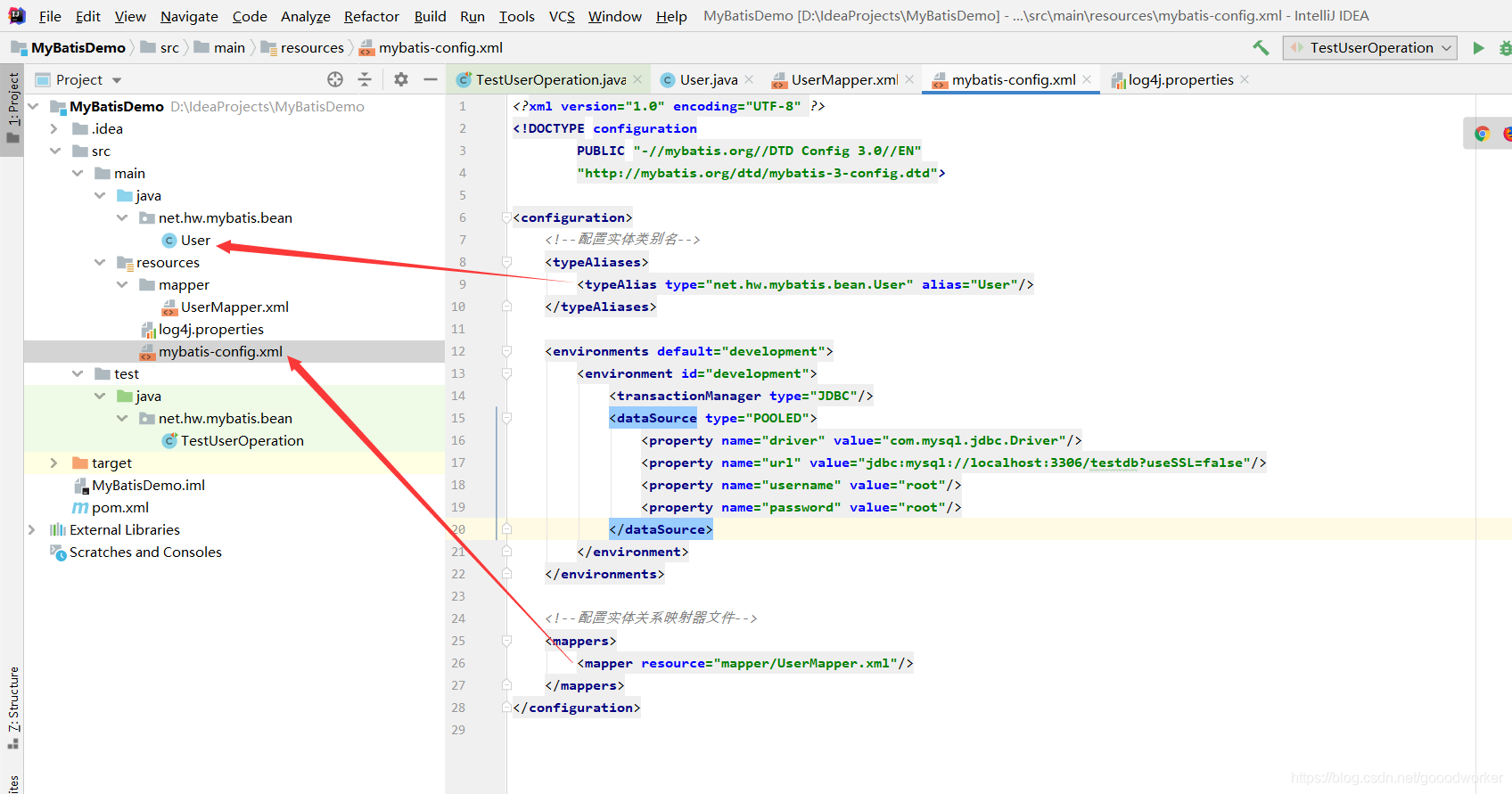Screen dimensions: 1512x794
Task: Click mapper resource line in editor
Action: coord(745,663)
